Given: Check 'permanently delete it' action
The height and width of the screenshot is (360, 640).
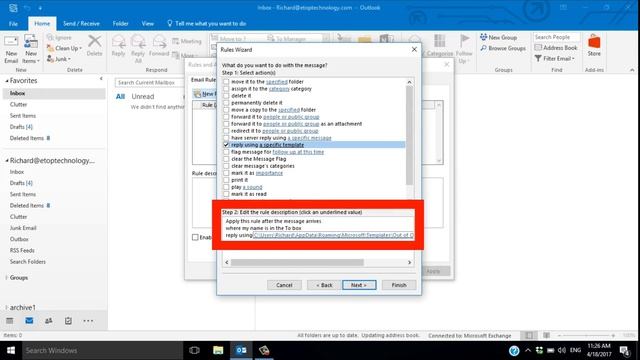Looking at the screenshot, I should click(226, 102).
